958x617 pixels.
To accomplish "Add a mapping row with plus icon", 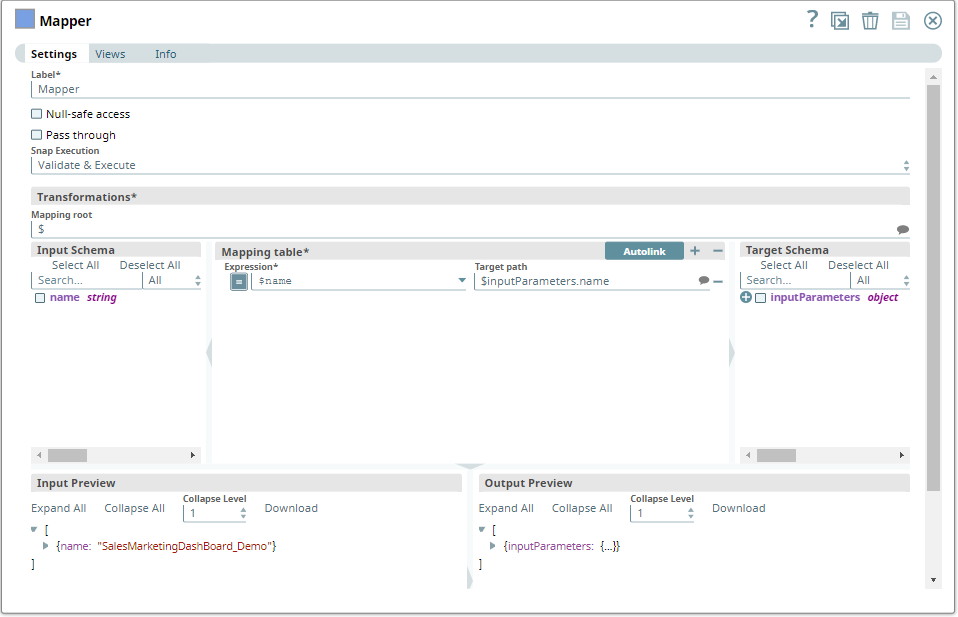I will (695, 250).
